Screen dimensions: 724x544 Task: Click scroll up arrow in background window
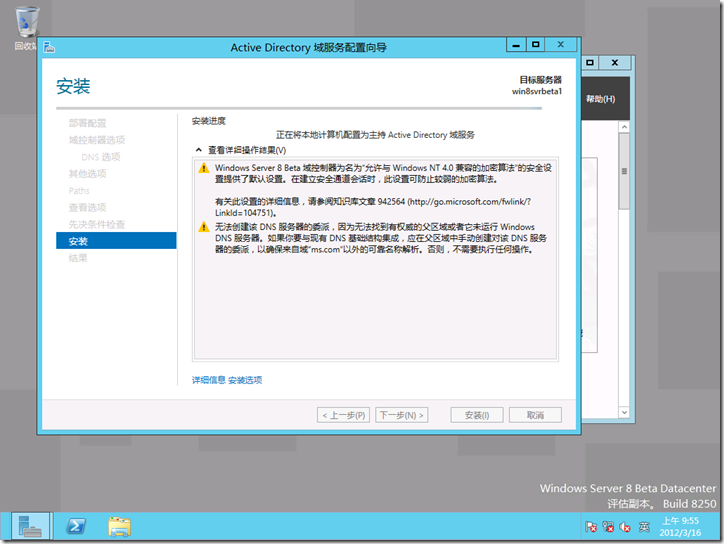[x=624, y=127]
